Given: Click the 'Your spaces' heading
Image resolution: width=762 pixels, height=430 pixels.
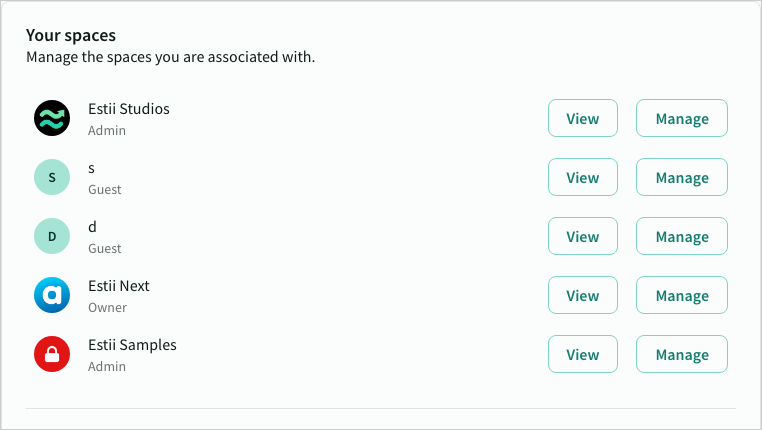Looking at the screenshot, I should pyautogui.click(x=71, y=35).
